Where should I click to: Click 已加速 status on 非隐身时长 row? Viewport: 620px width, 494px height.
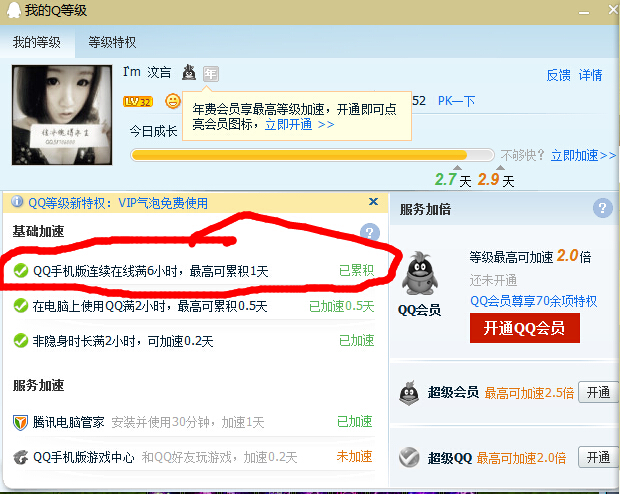[357, 341]
